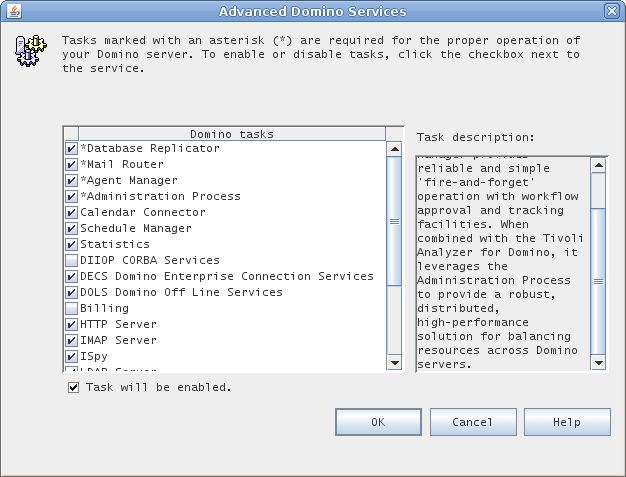Click the 'Task description:' label
The height and width of the screenshot is (477, 626).
pyautogui.click(x=475, y=137)
